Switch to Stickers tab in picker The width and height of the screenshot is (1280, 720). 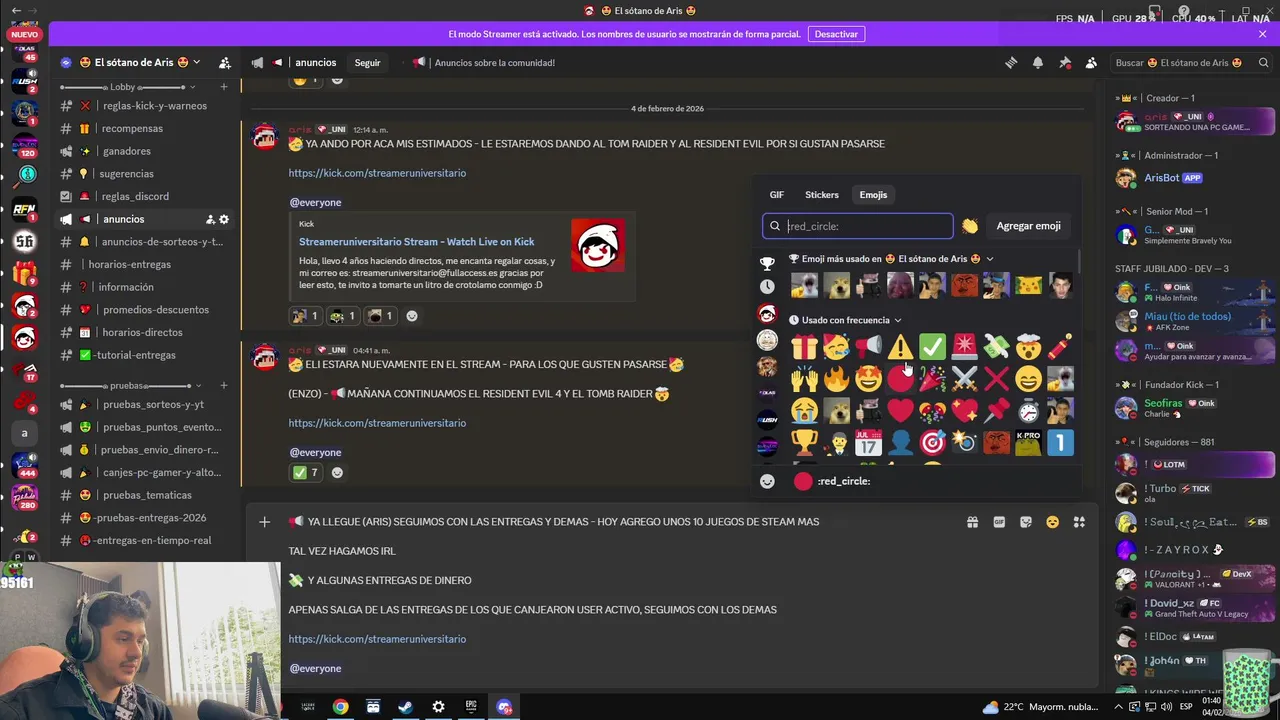pyautogui.click(x=822, y=195)
